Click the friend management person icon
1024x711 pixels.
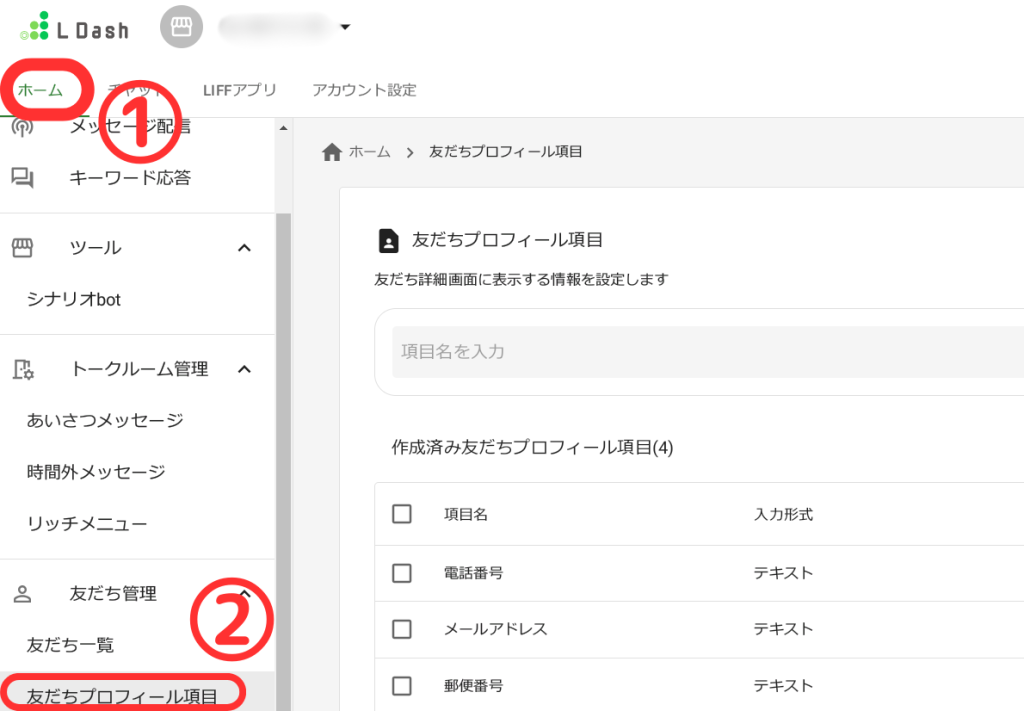coord(23,594)
